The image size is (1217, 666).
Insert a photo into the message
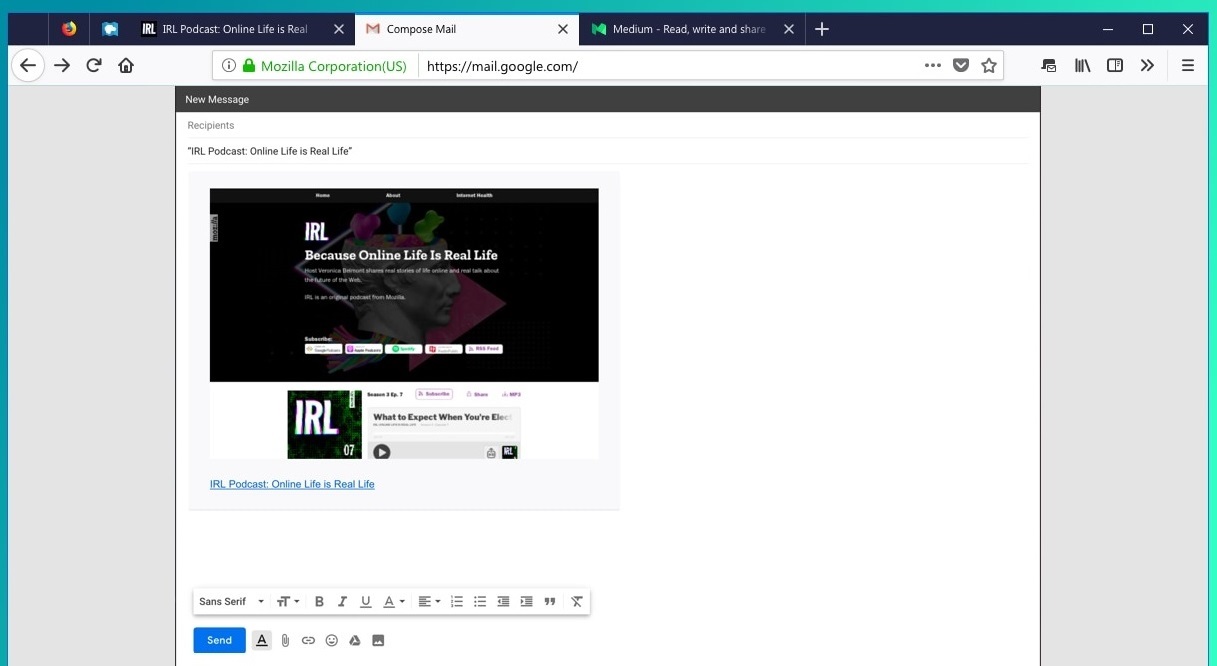coord(378,641)
